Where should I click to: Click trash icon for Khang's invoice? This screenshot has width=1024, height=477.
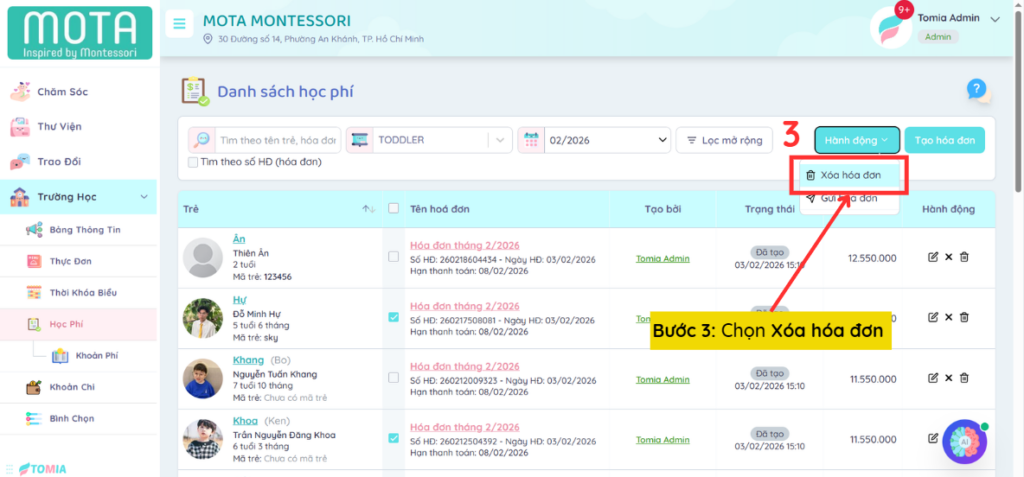click(x=964, y=377)
